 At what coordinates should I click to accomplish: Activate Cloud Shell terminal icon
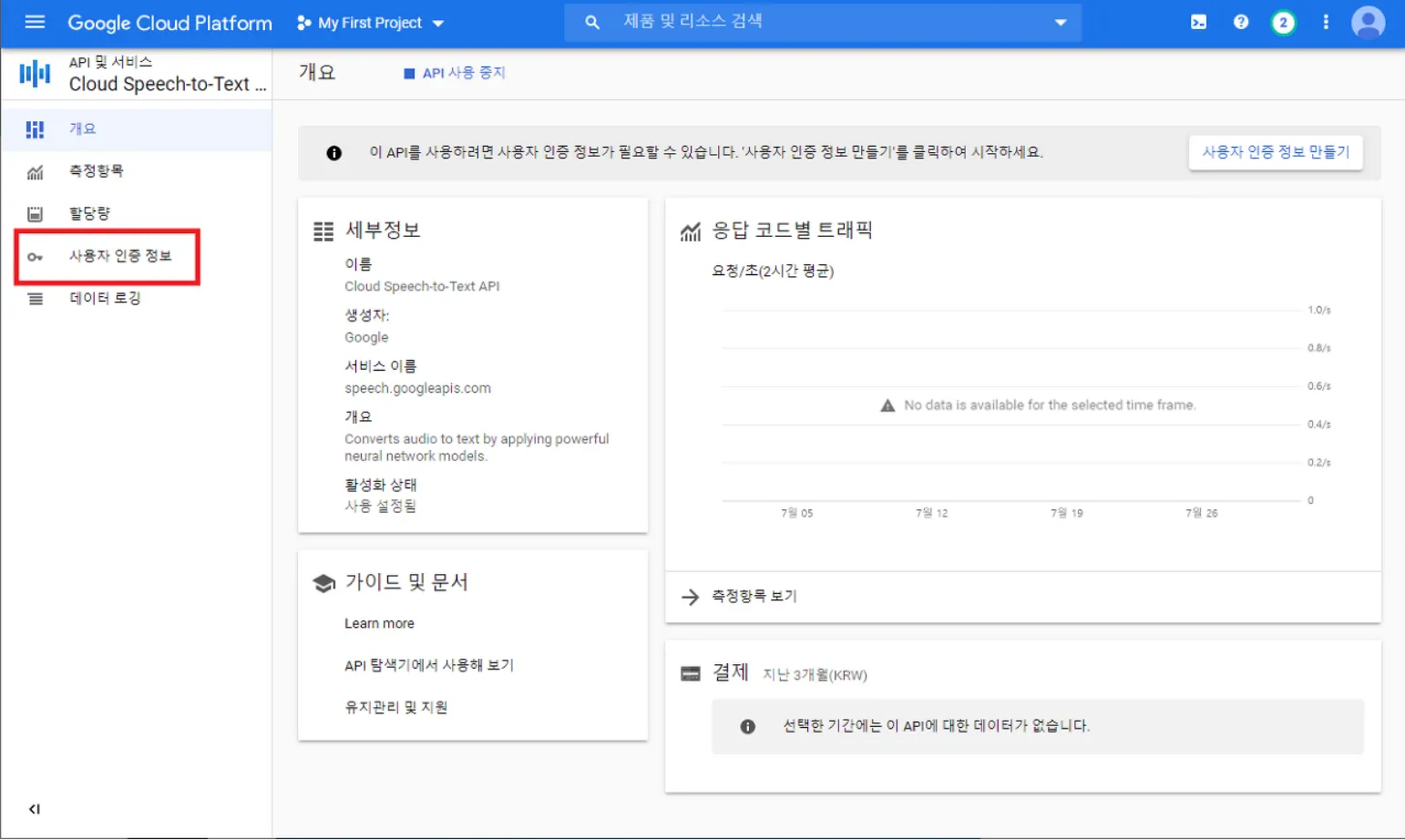pyautogui.click(x=1198, y=22)
